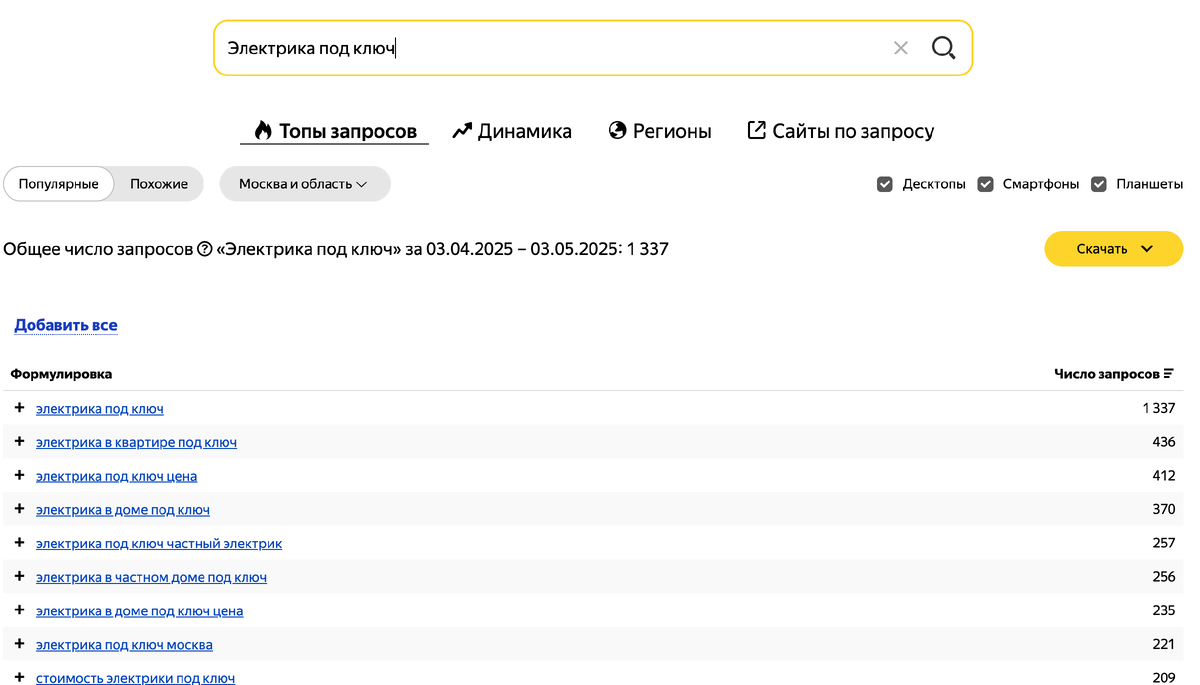Disable the Смартфоны checkbox
The width and height of the screenshot is (1200, 685).
986,184
